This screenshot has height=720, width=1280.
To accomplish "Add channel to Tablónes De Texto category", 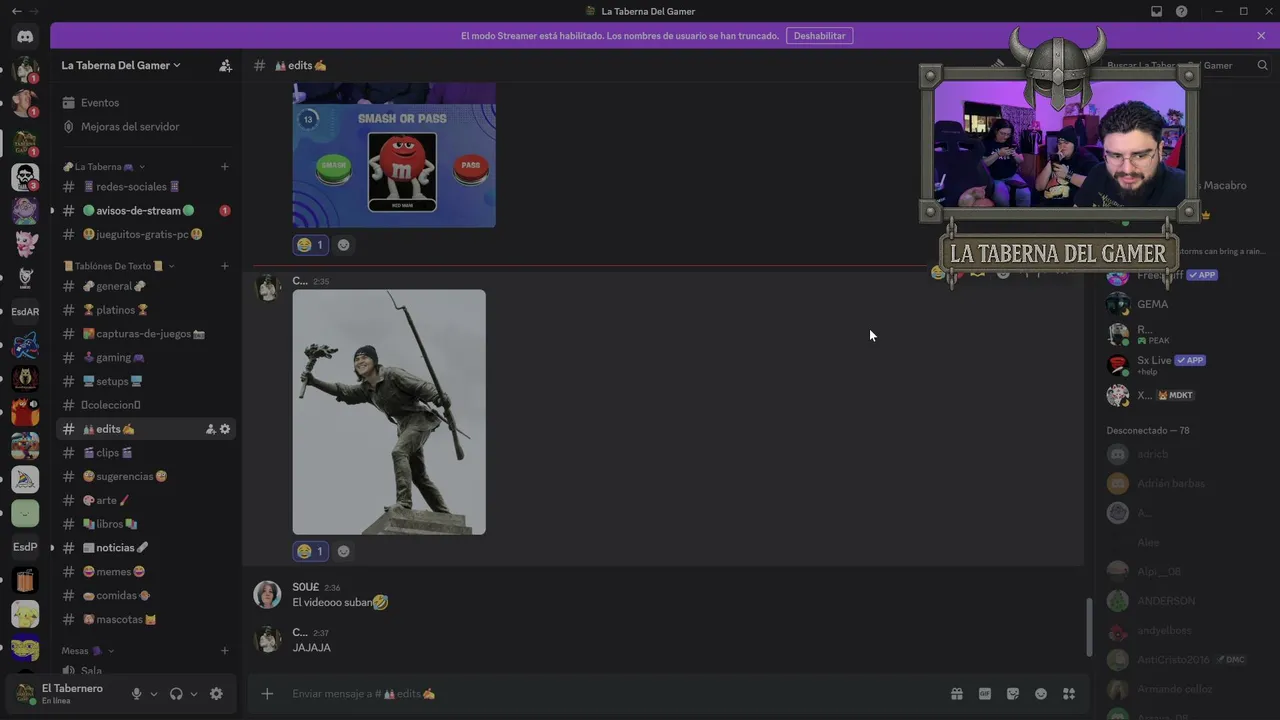I will (x=225, y=266).
